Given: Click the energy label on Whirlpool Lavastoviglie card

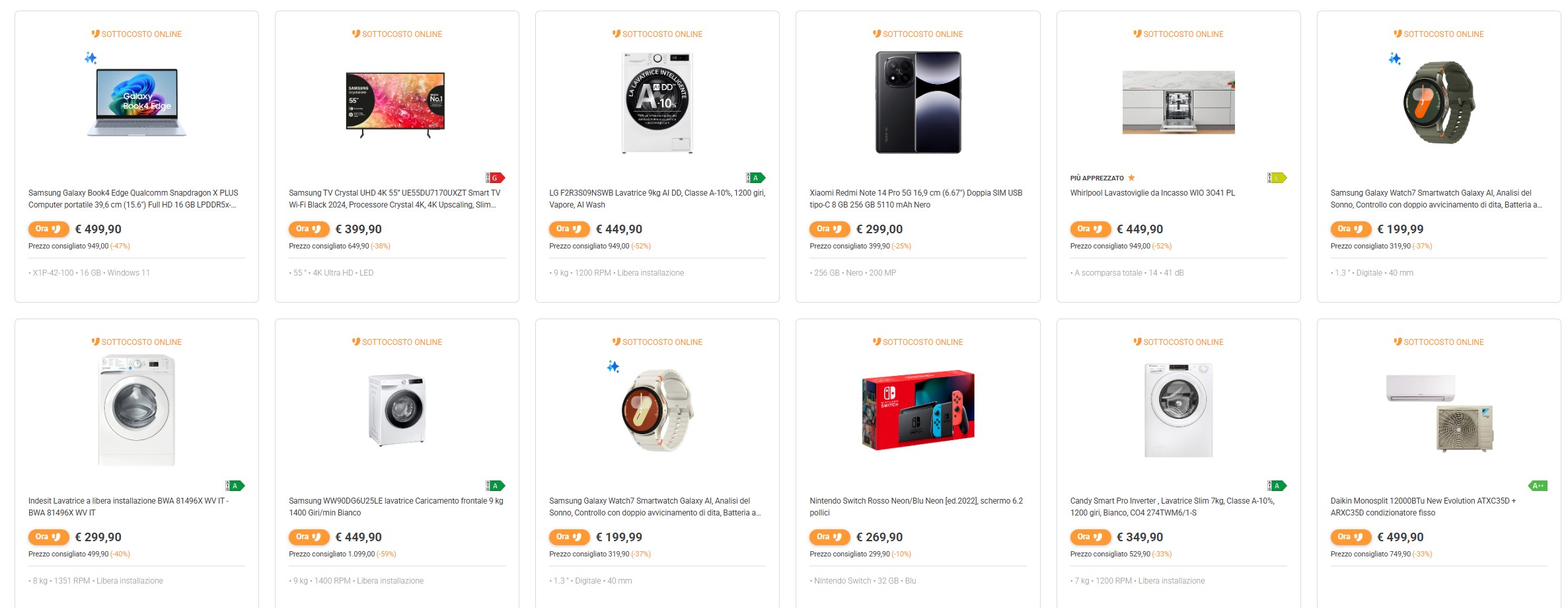Looking at the screenshot, I should point(1277,178).
